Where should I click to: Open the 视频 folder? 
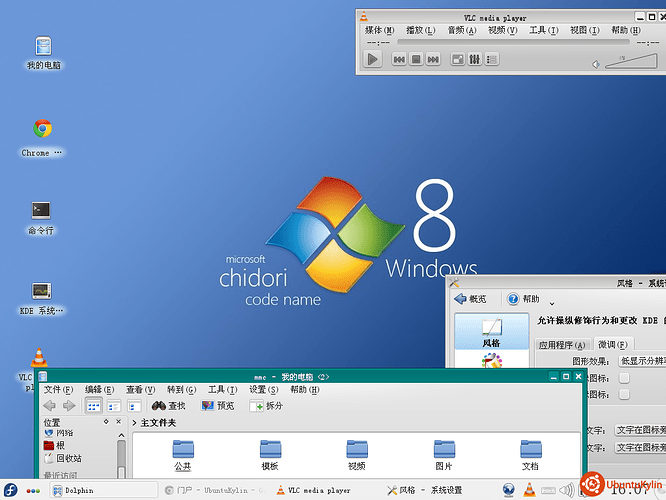[x=357, y=455]
